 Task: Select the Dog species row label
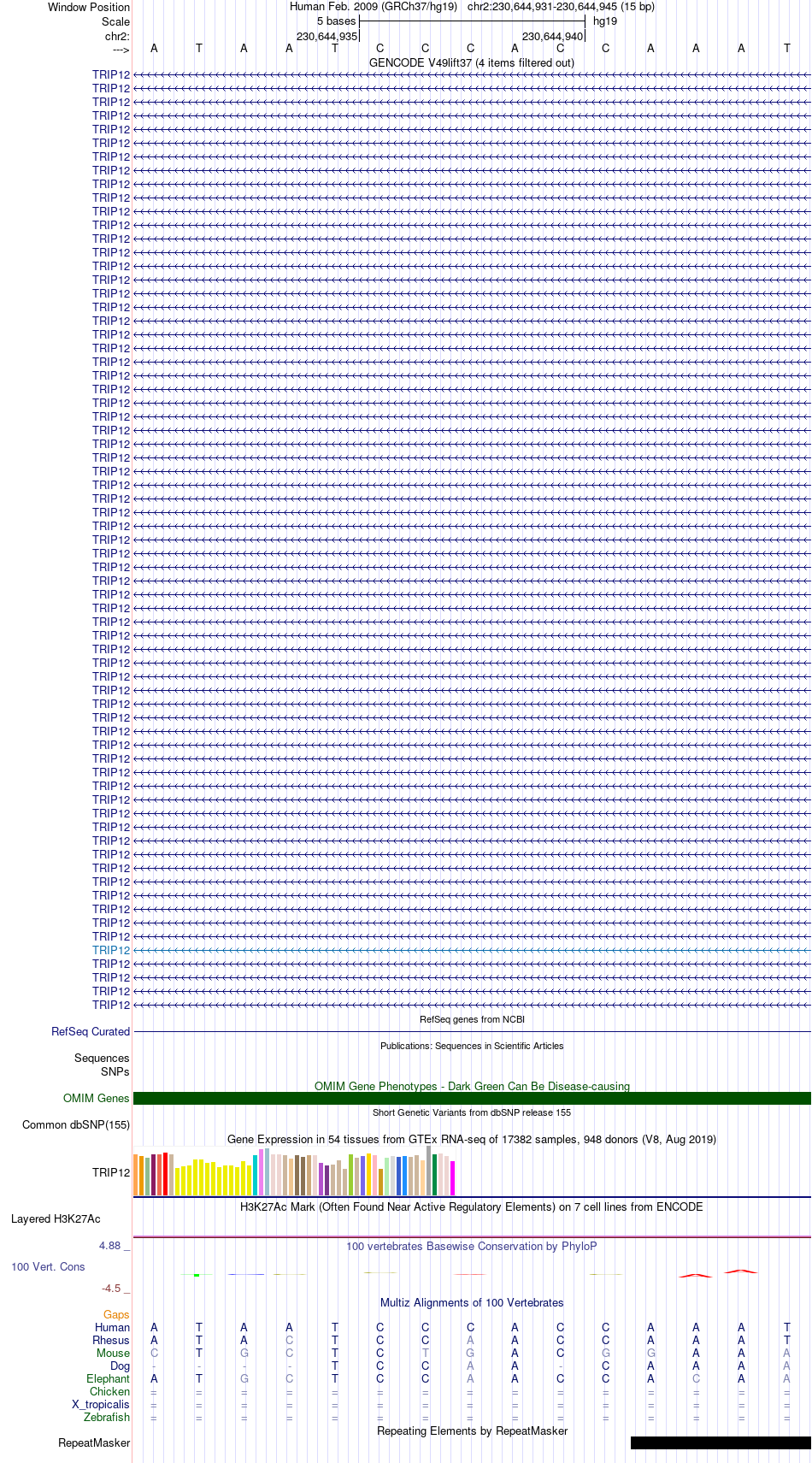coord(120,1366)
